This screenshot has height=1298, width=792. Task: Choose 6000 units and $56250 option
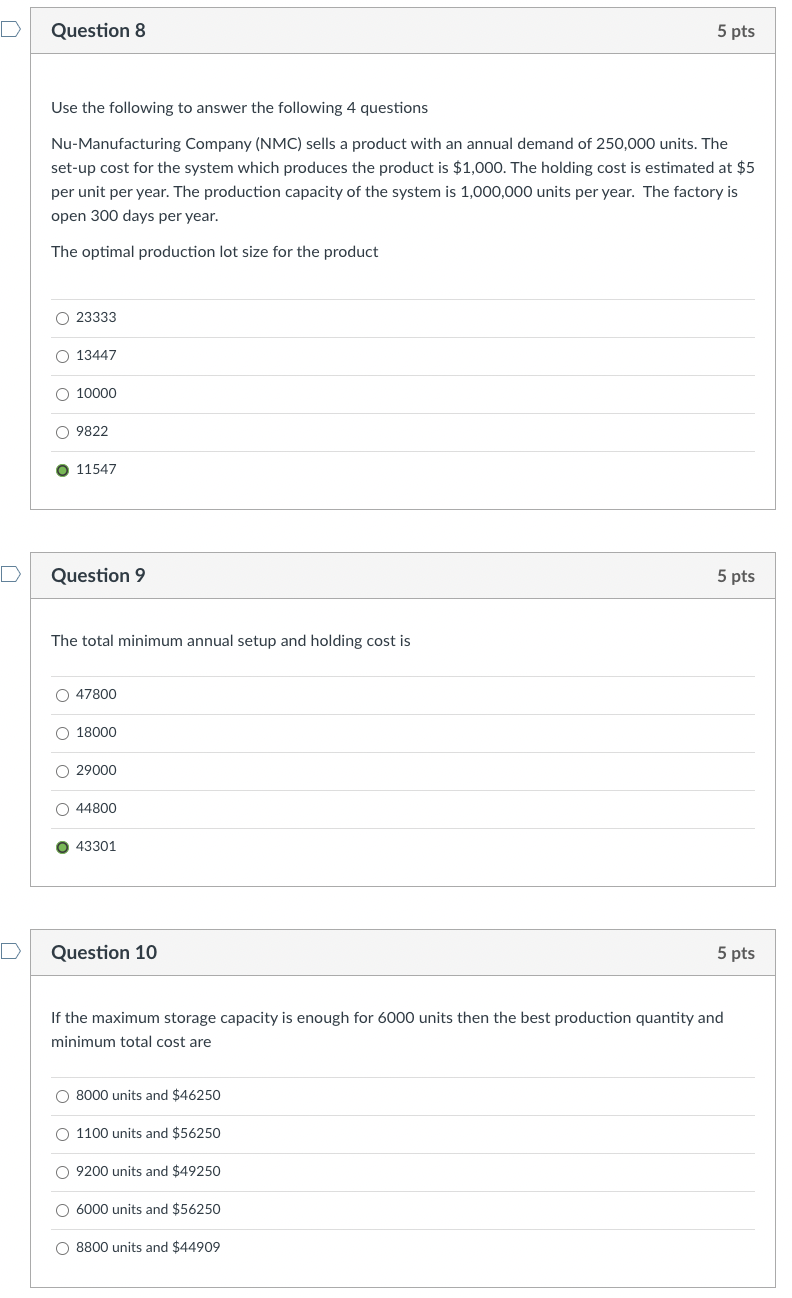coord(62,1209)
